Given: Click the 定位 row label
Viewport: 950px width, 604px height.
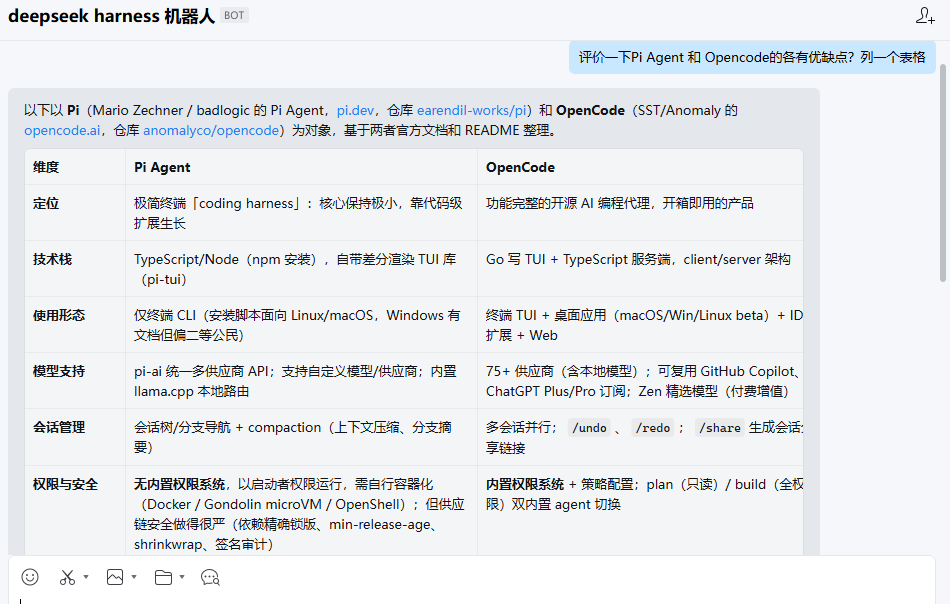Looking at the screenshot, I should point(46,204).
